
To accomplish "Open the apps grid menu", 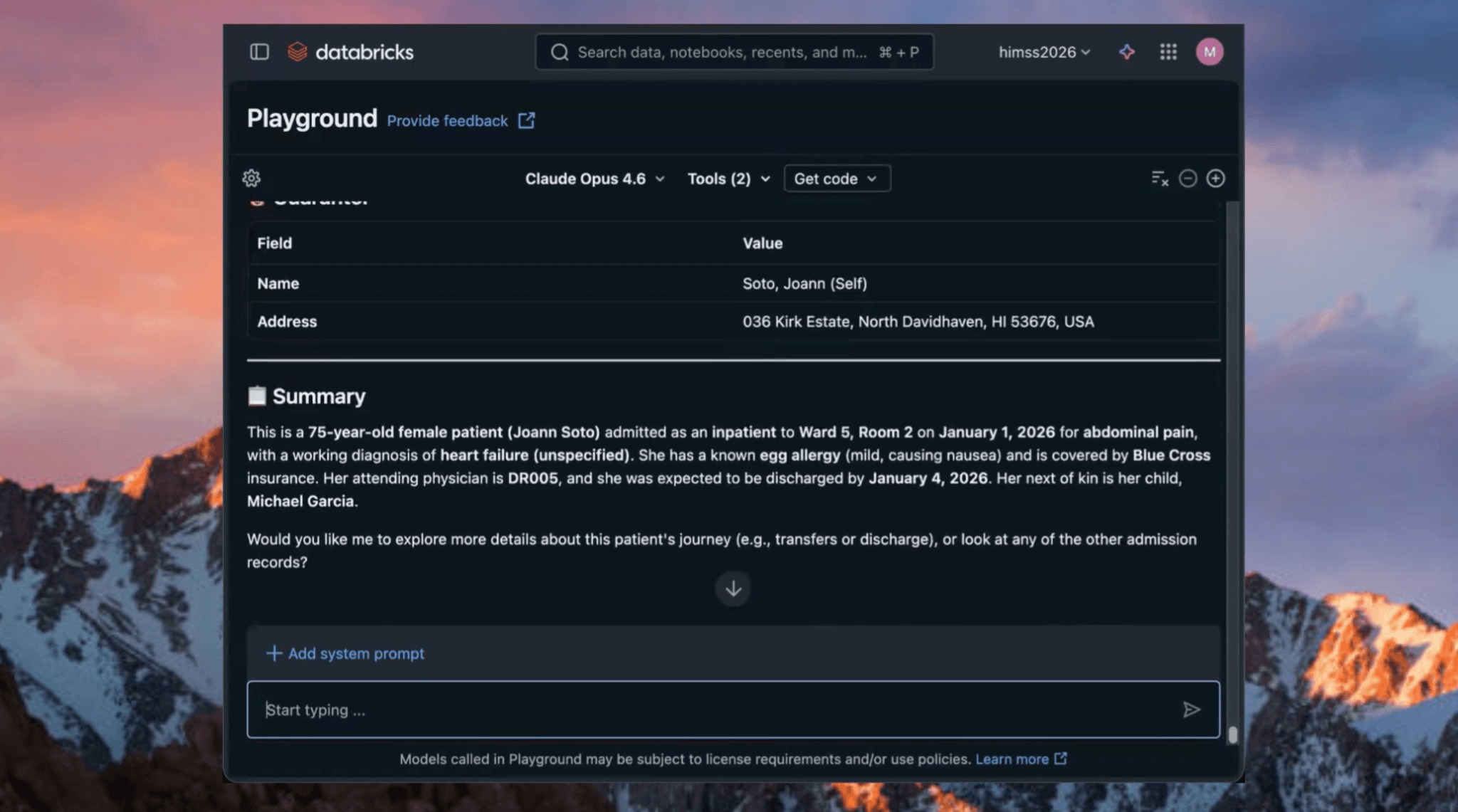I will [1168, 52].
